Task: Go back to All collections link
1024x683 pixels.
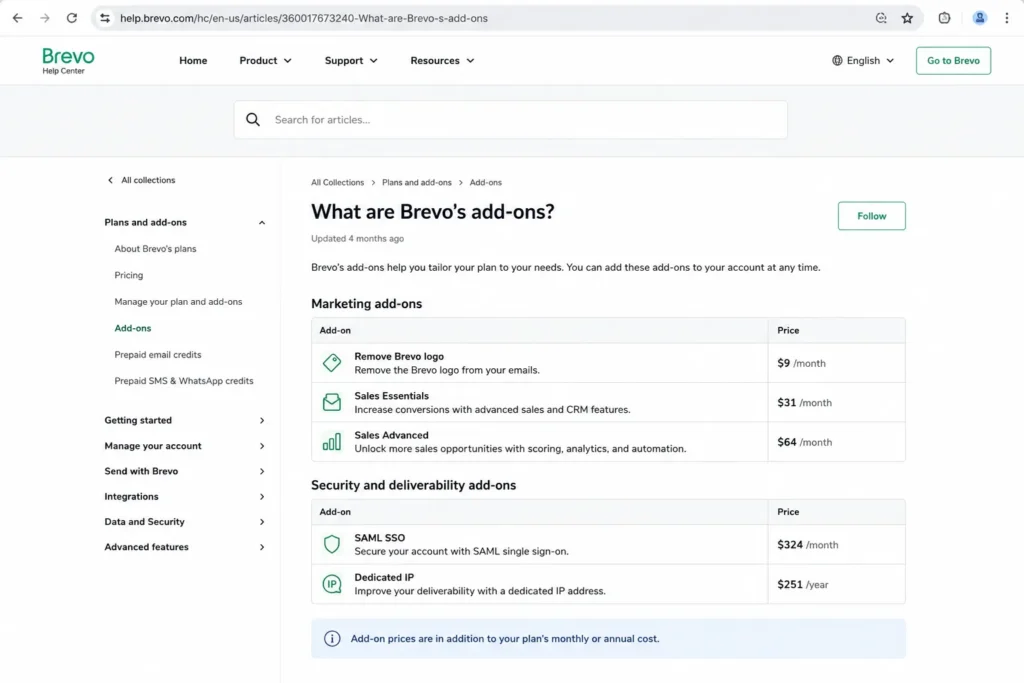Action: pyautogui.click(x=141, y=180)
